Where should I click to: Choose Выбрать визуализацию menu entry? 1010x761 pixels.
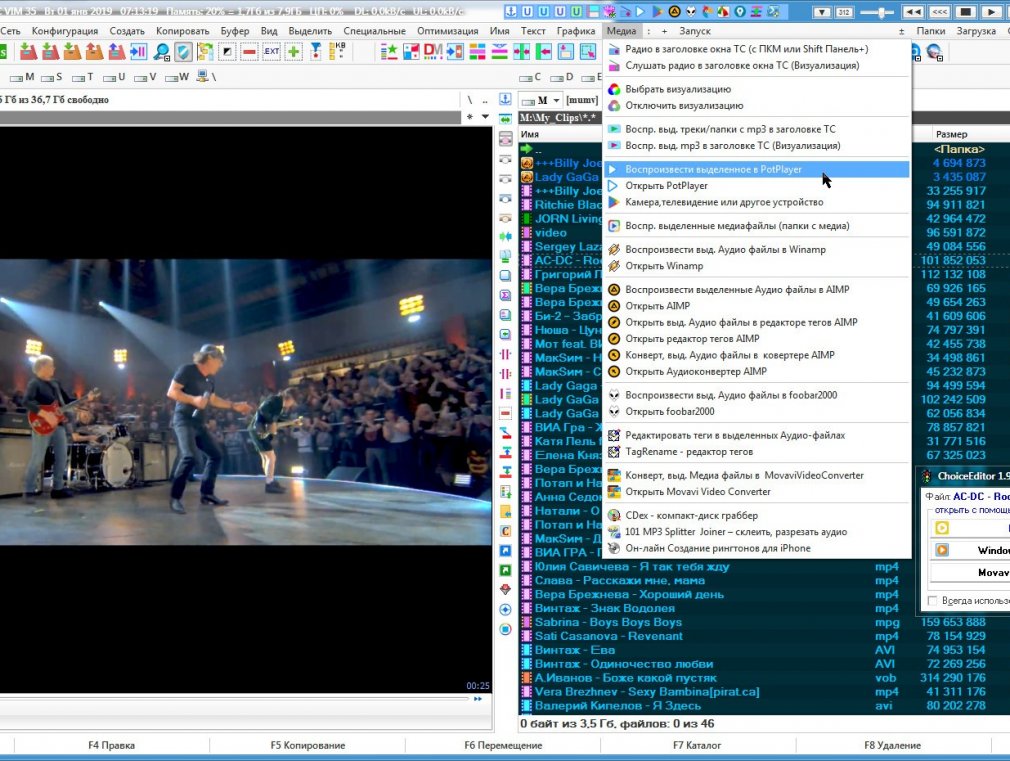758,89
